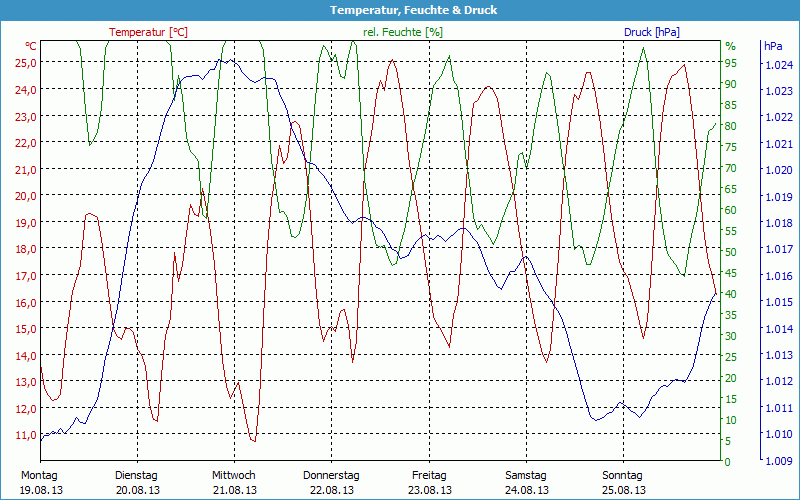
Task: Click the '85' humidity axis value
Action: (731, 105)
